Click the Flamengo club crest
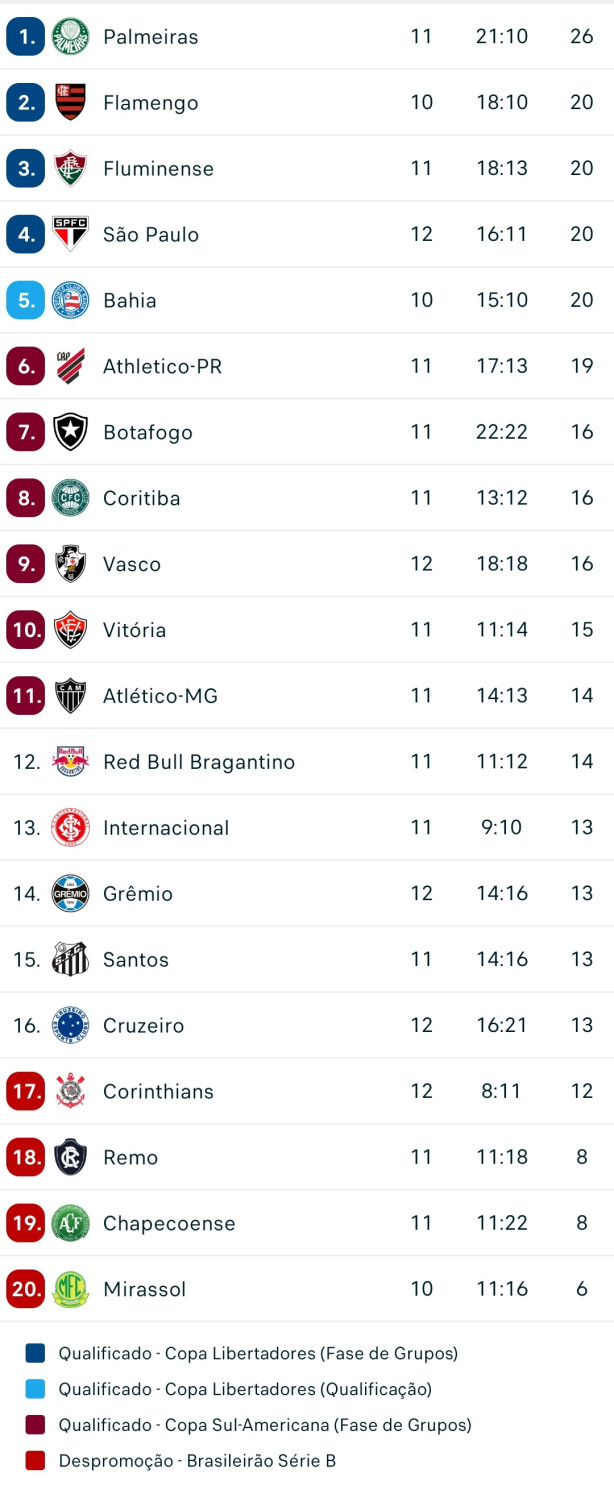The image size is (614, 1494). [70, 103]
